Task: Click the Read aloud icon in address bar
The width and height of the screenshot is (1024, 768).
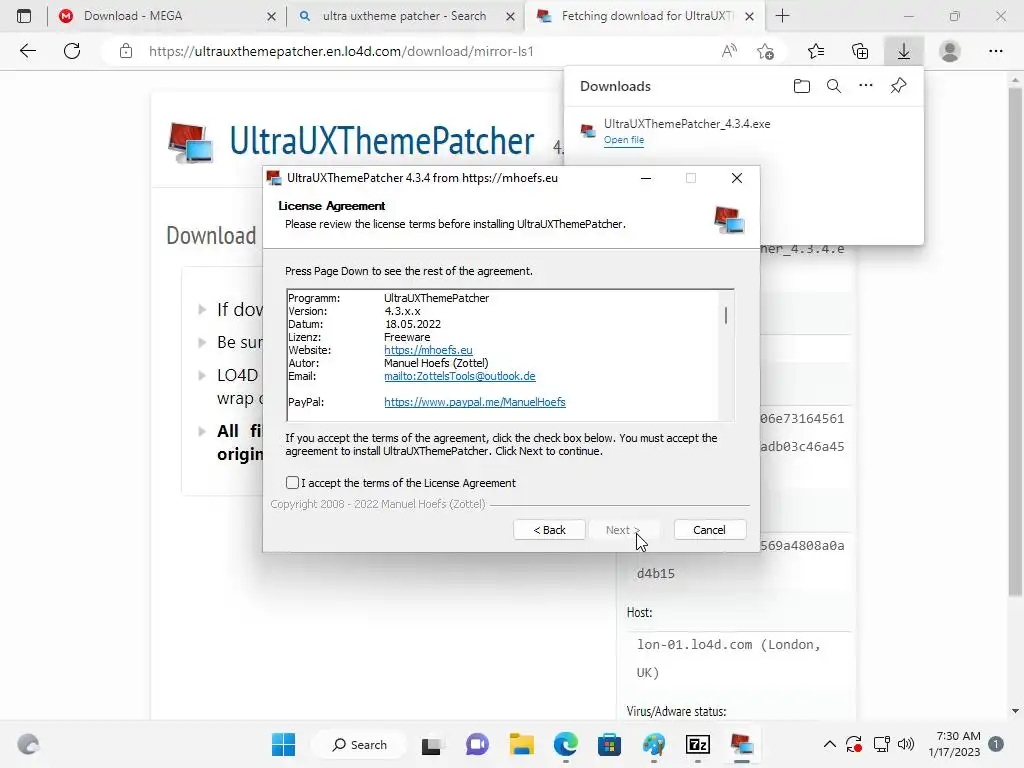Action: click(729, 51)
